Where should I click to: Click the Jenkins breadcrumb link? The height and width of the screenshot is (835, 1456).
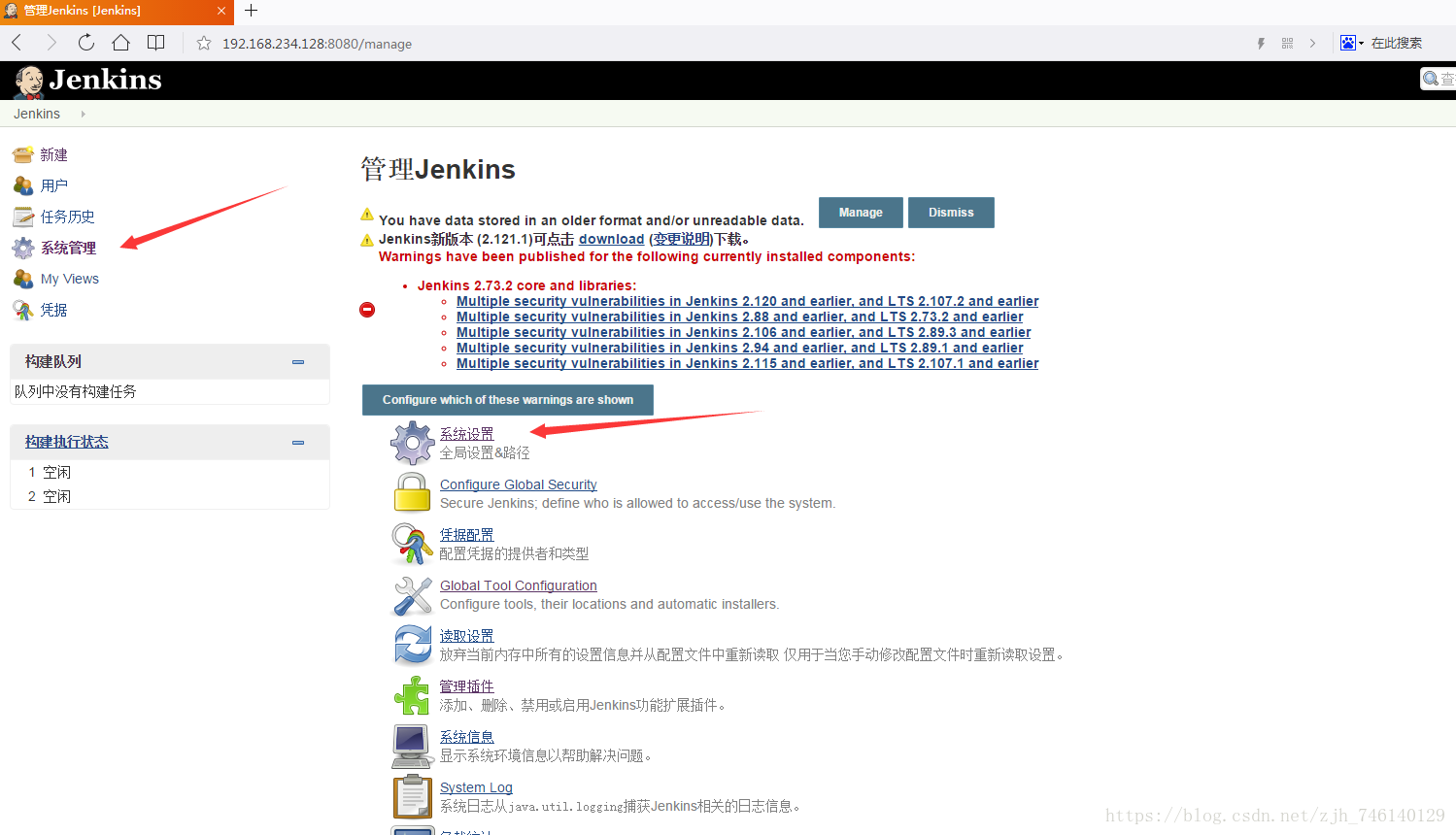pyautogui.click(x=37, y=114)
